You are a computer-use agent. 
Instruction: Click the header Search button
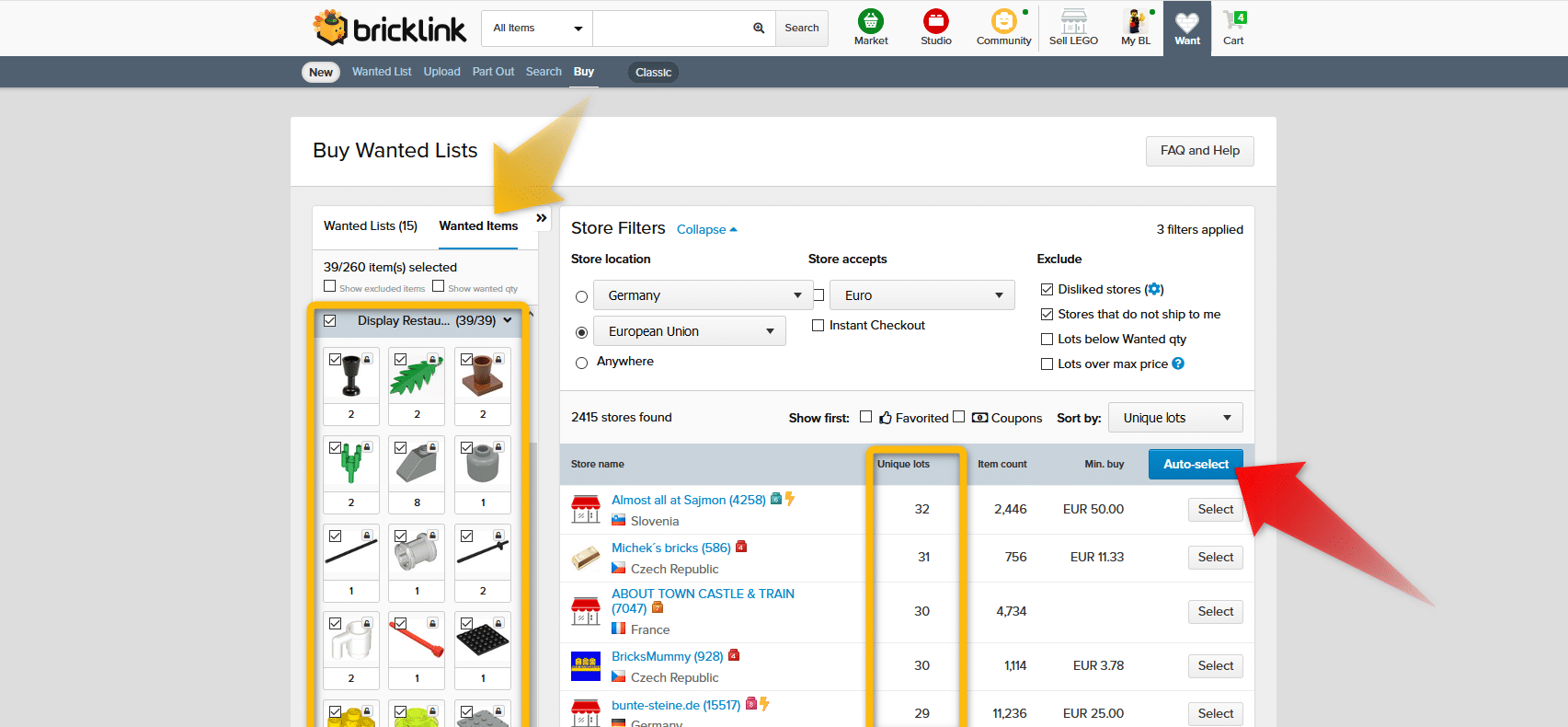(x=801, y=29)
